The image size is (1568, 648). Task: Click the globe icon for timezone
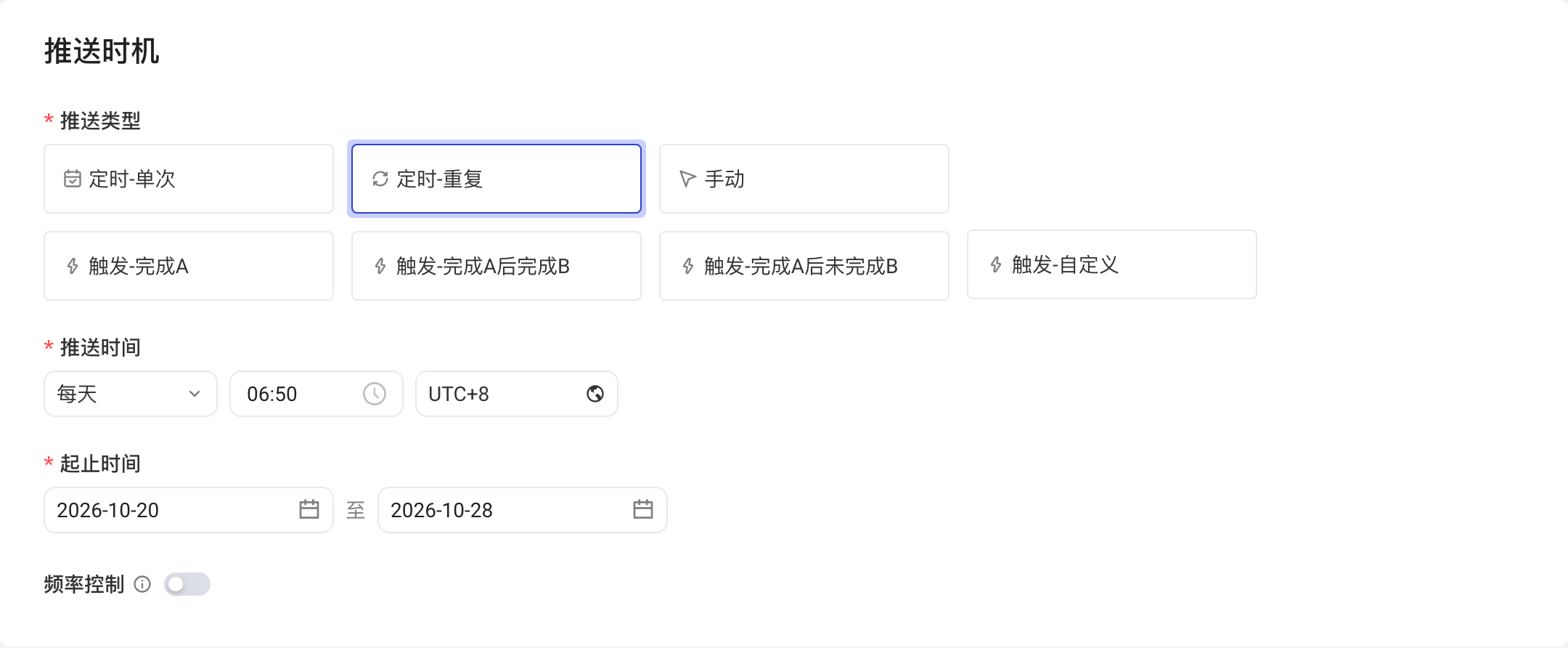[595, 394]
